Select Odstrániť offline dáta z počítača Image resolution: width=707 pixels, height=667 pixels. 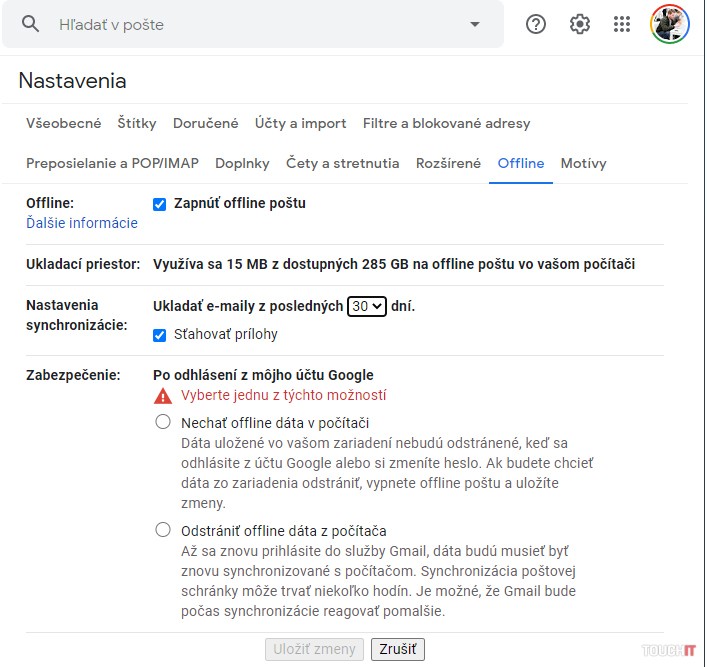click(163, 529)
